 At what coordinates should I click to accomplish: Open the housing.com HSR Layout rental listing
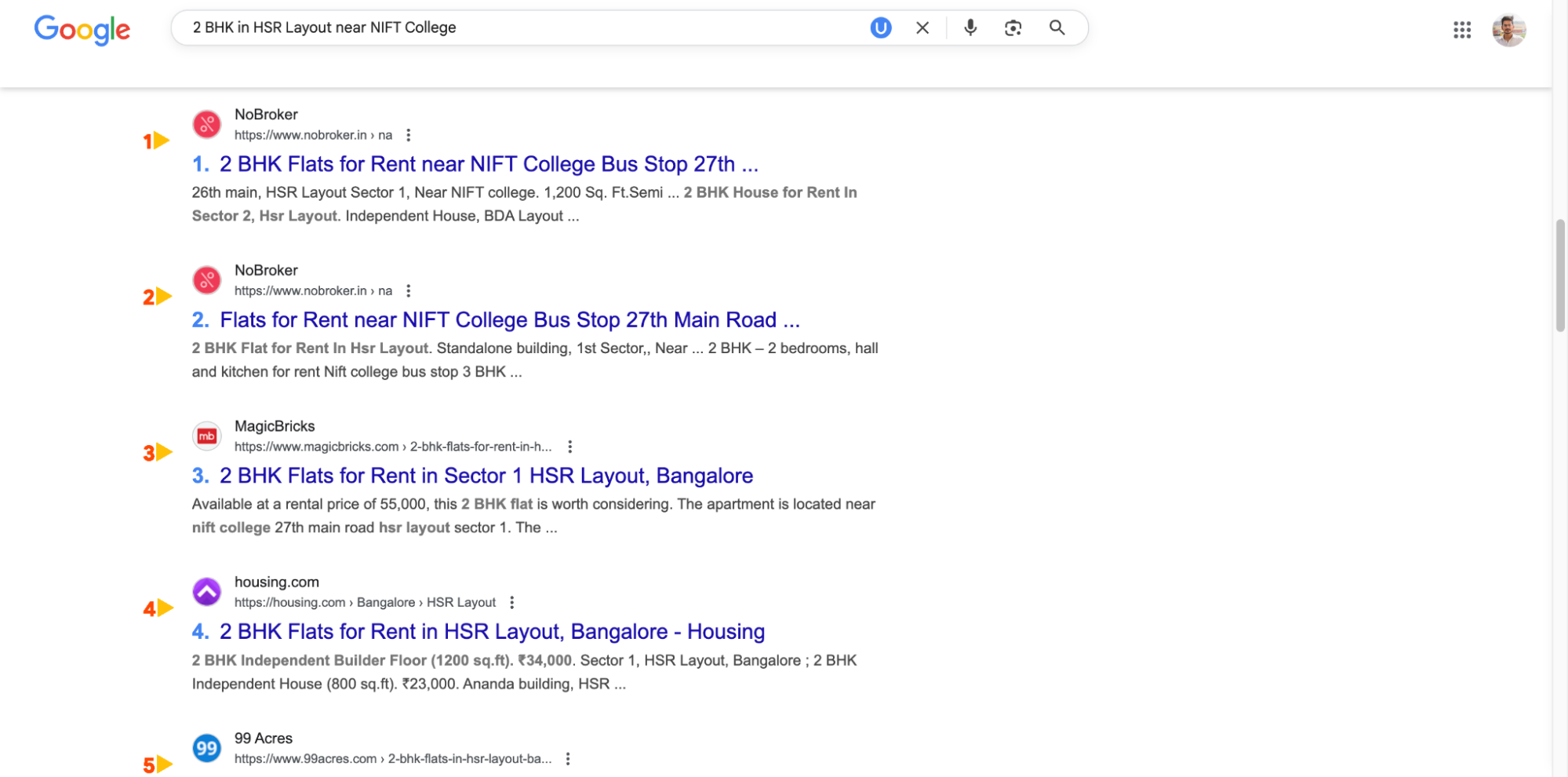(492, 631)
